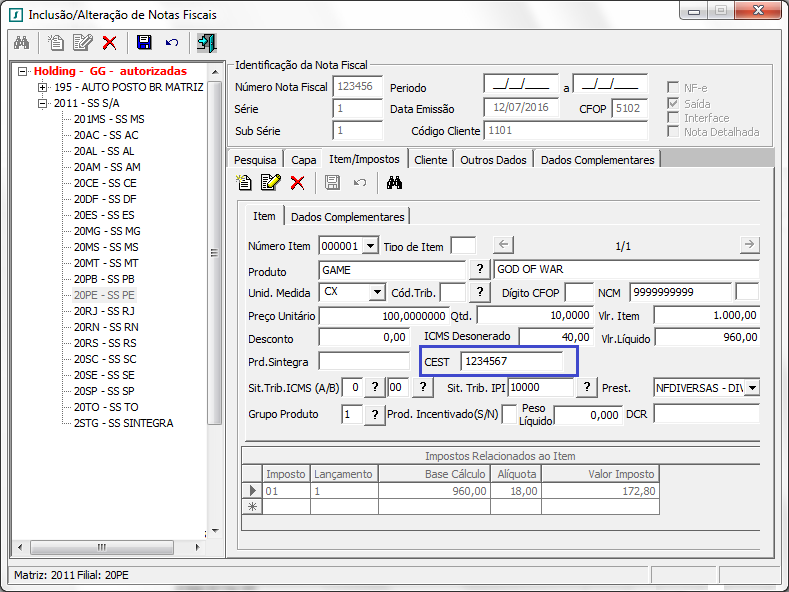Viewport: 789px width, 592px height.
Task: Click the red X delete icon in main toolbar
Action: coord(109,43)
